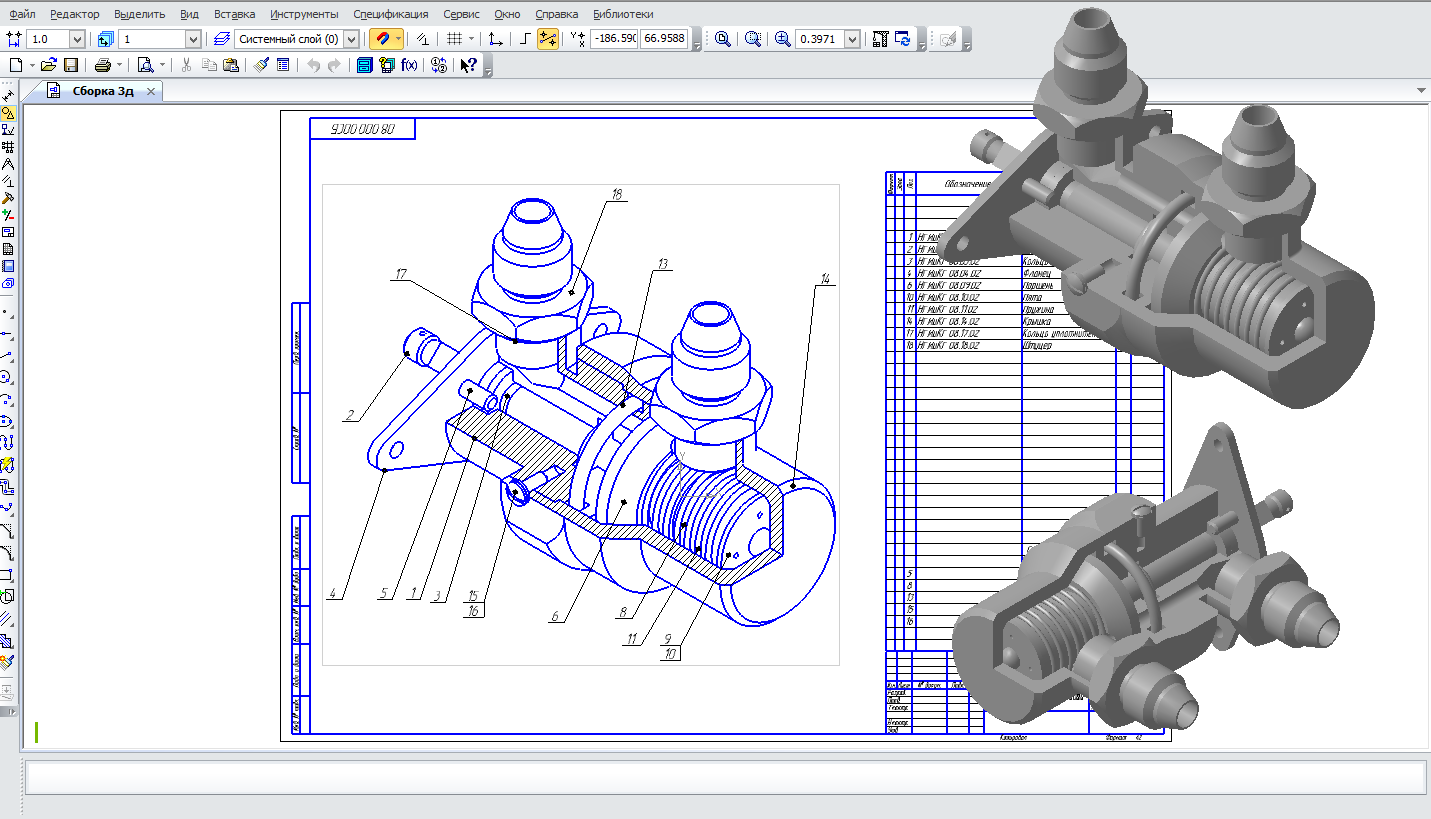Click the X coordinate field showing -186.590

coord(615,39)
